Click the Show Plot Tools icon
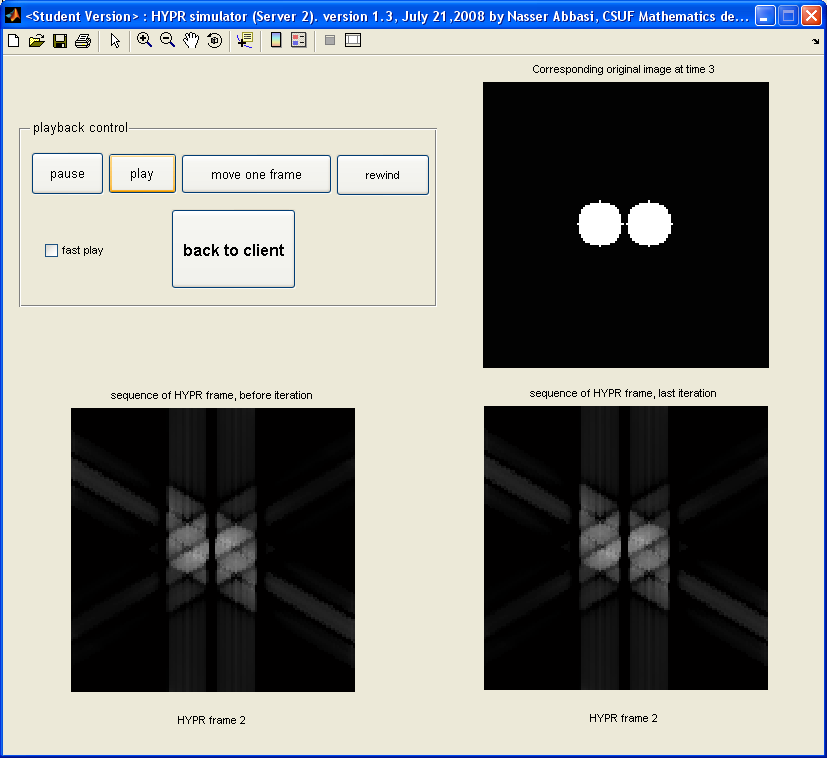827x758 pixels. [352, 40]
